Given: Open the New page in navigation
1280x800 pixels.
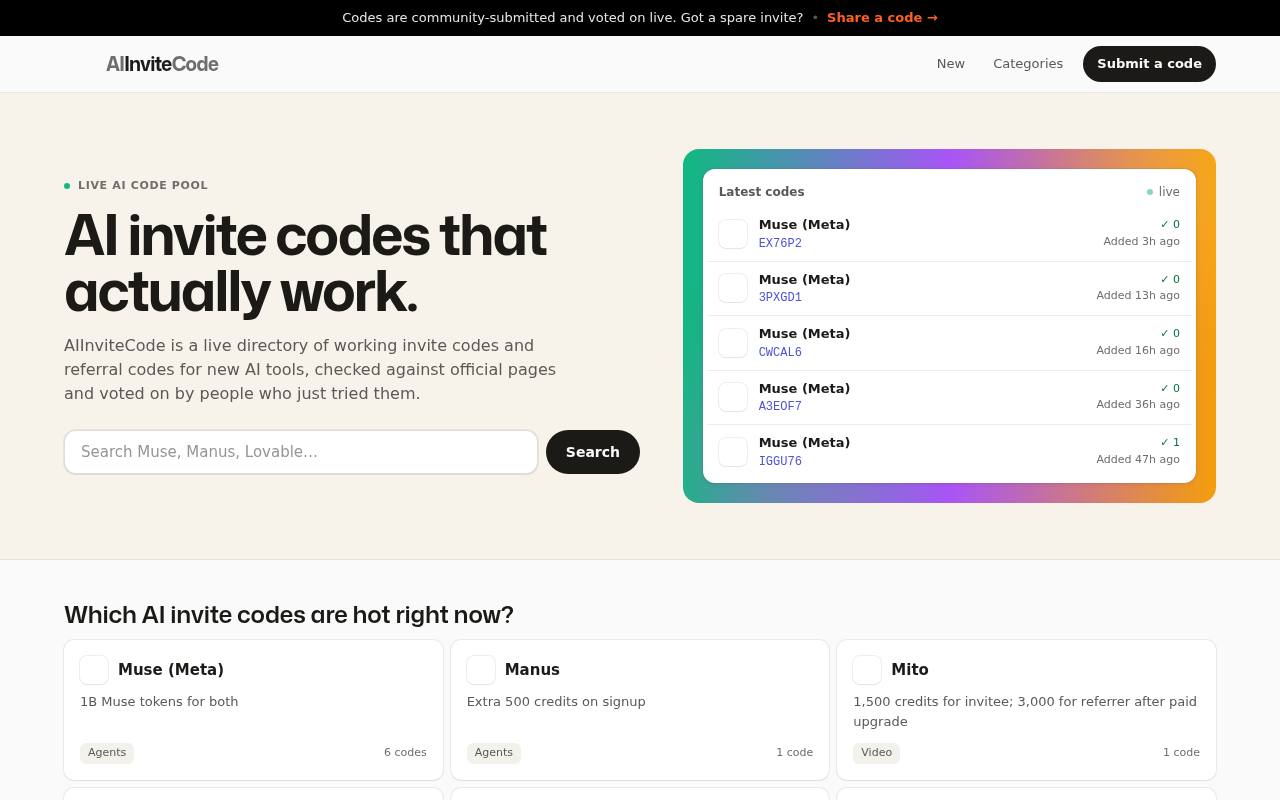Looking at the screenshot, I should (951, 64).
